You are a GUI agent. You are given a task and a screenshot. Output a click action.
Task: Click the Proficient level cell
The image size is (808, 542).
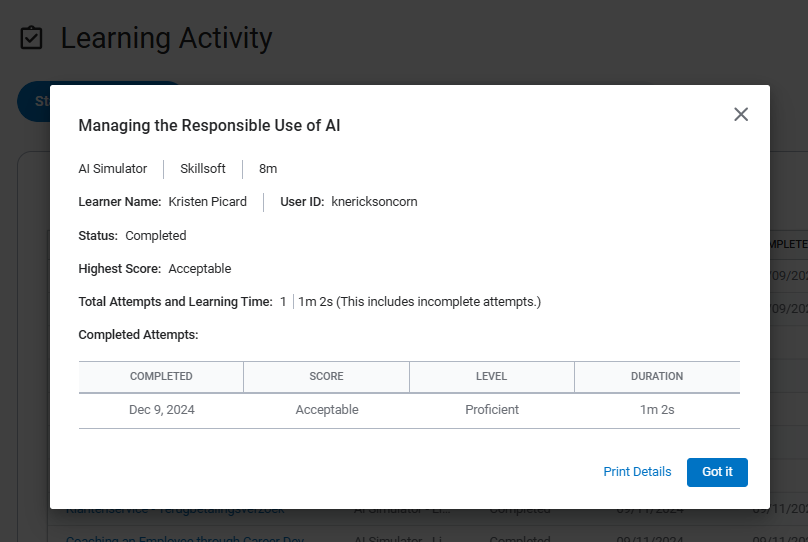491,410
